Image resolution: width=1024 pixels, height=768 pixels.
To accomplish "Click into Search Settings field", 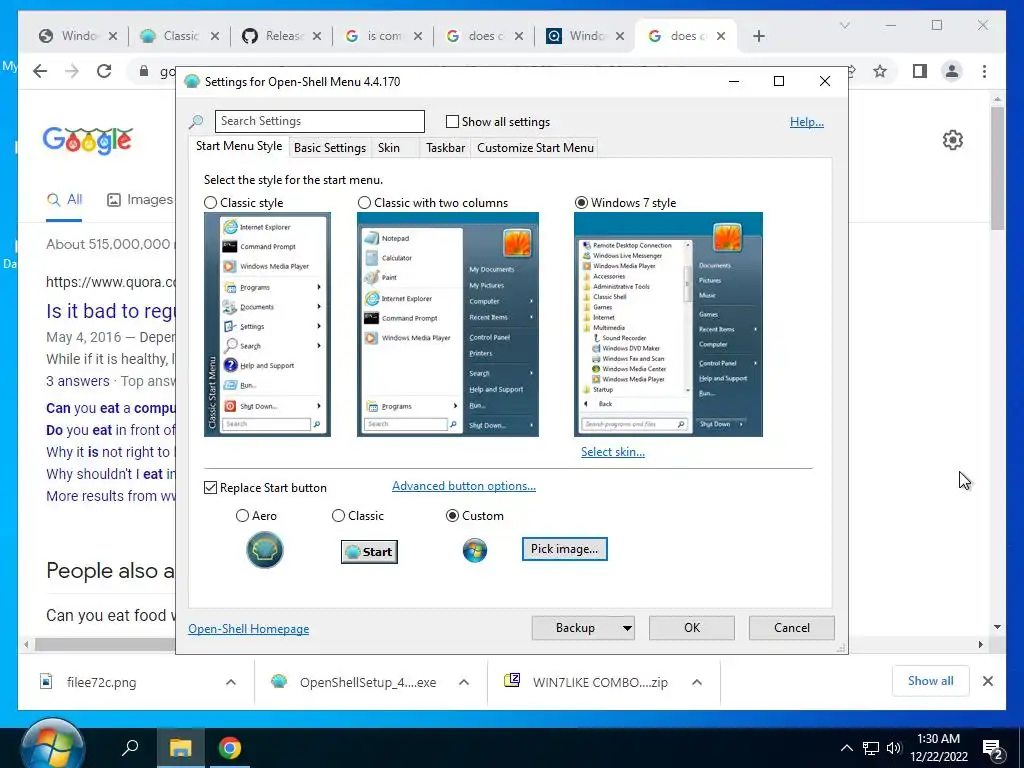I will tap(319, 121).
